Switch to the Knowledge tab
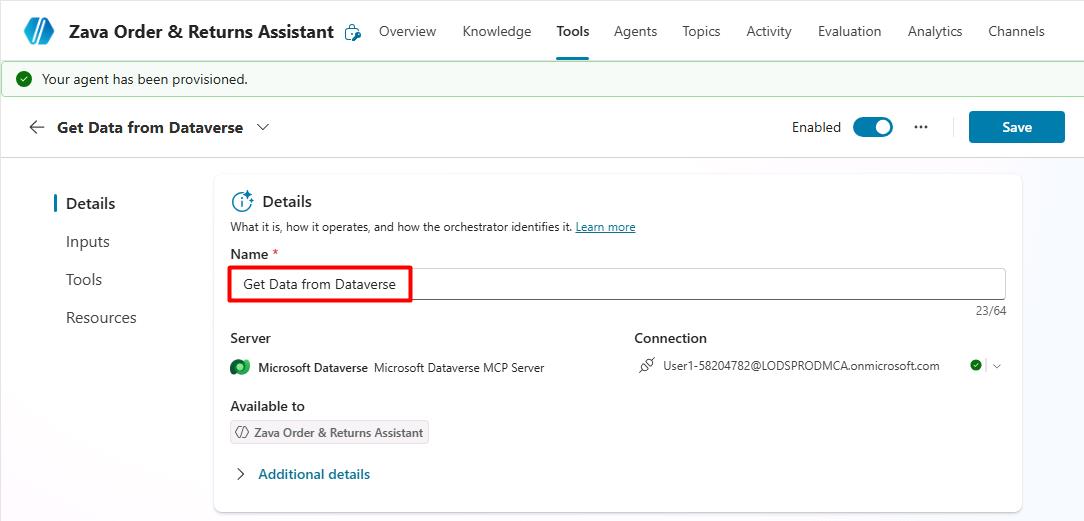The height and width of the screenshot is (521, 1084). pos(496,31)
